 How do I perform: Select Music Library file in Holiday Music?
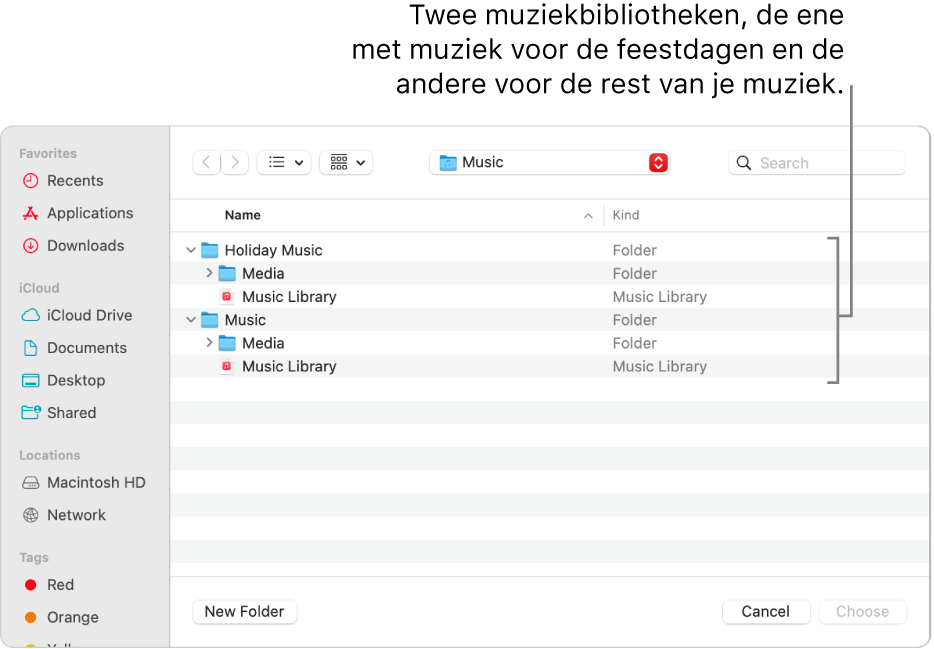[288, 297]
